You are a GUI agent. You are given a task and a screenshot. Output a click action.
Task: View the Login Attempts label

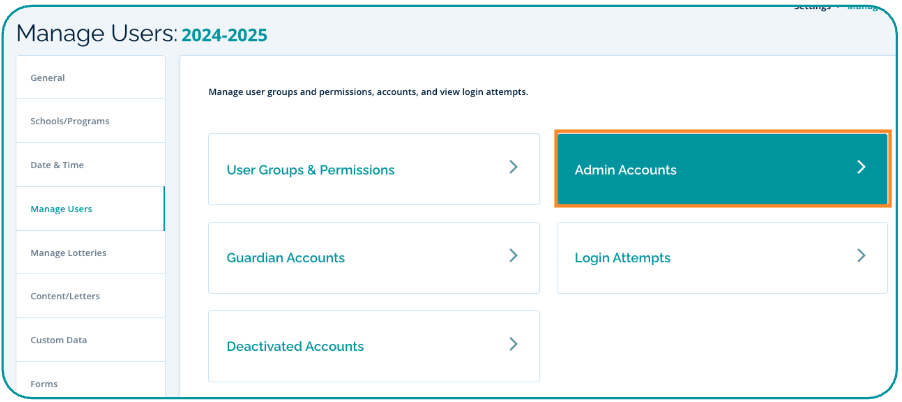(x=622, y=258)
